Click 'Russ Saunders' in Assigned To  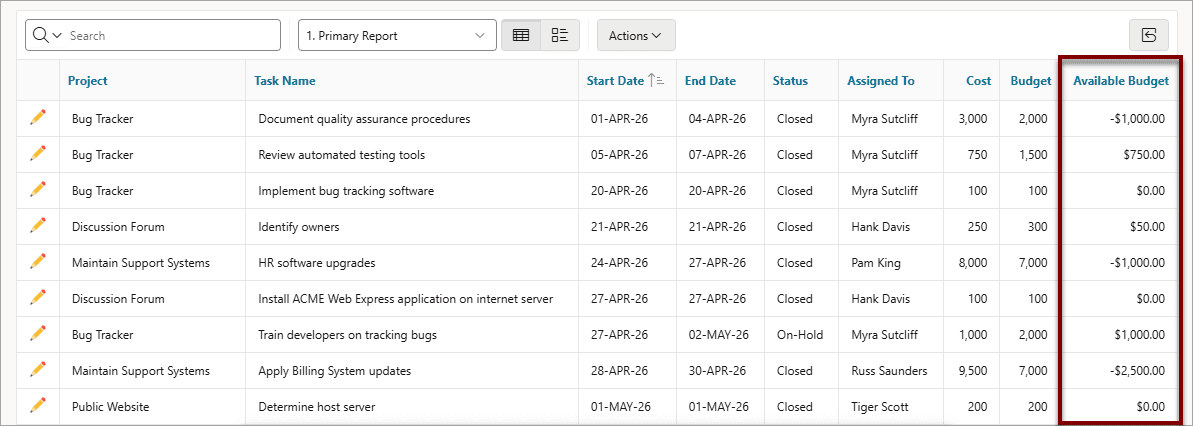pyautogui.click(x=889, y=370)
